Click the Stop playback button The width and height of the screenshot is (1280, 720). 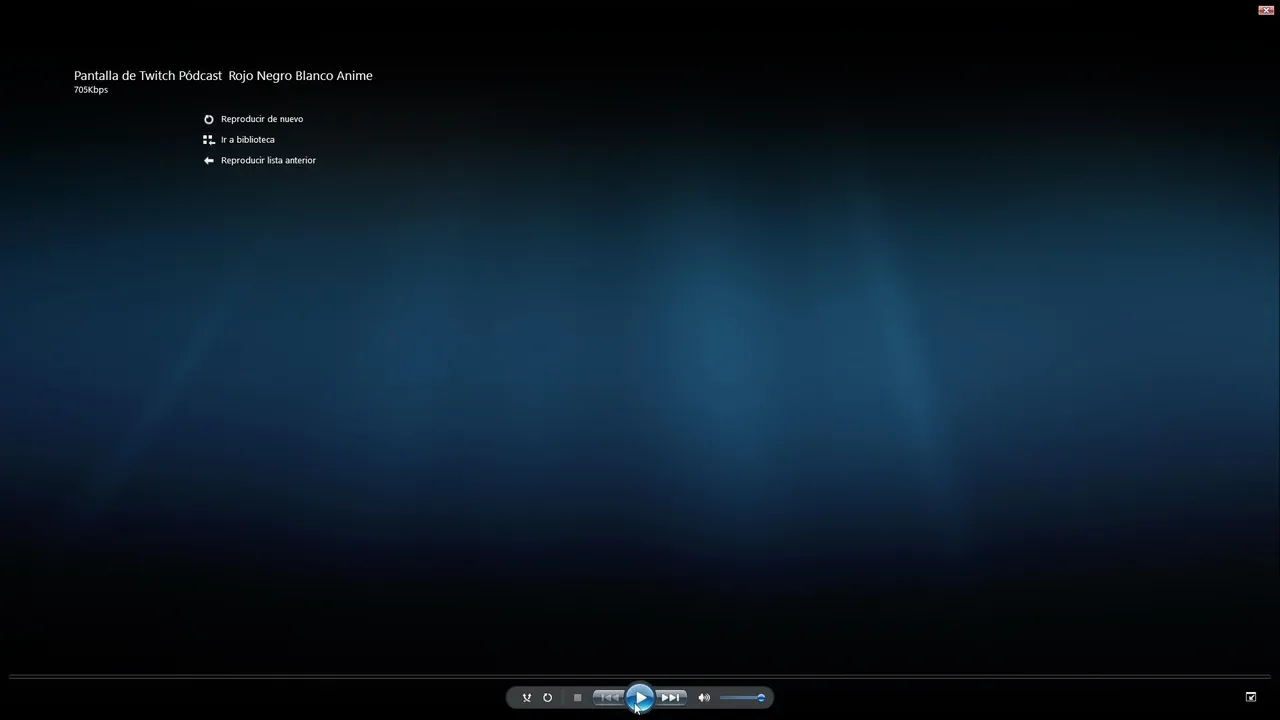(x=577, y=698)
